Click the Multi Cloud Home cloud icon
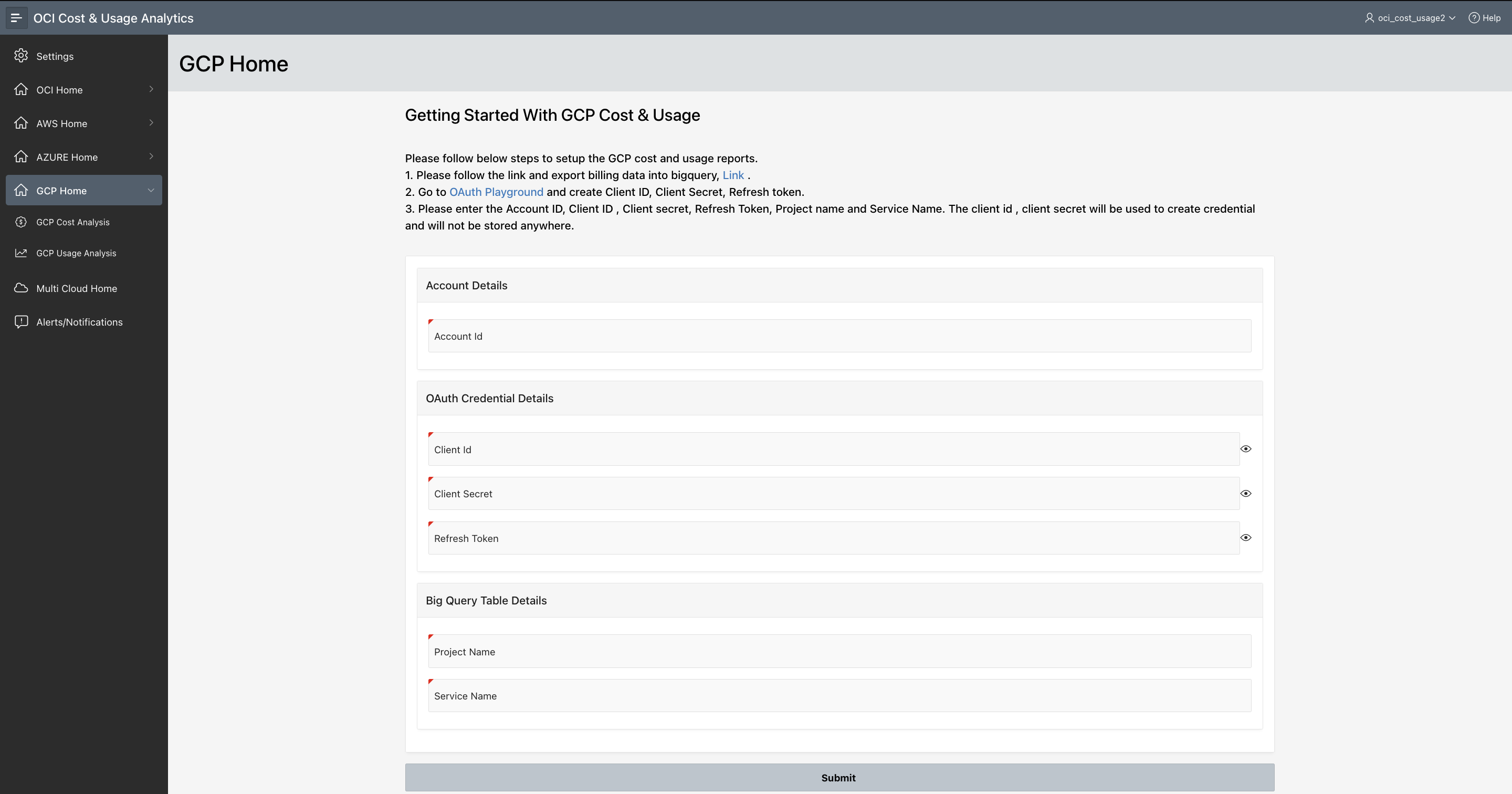 pos(21,288)
